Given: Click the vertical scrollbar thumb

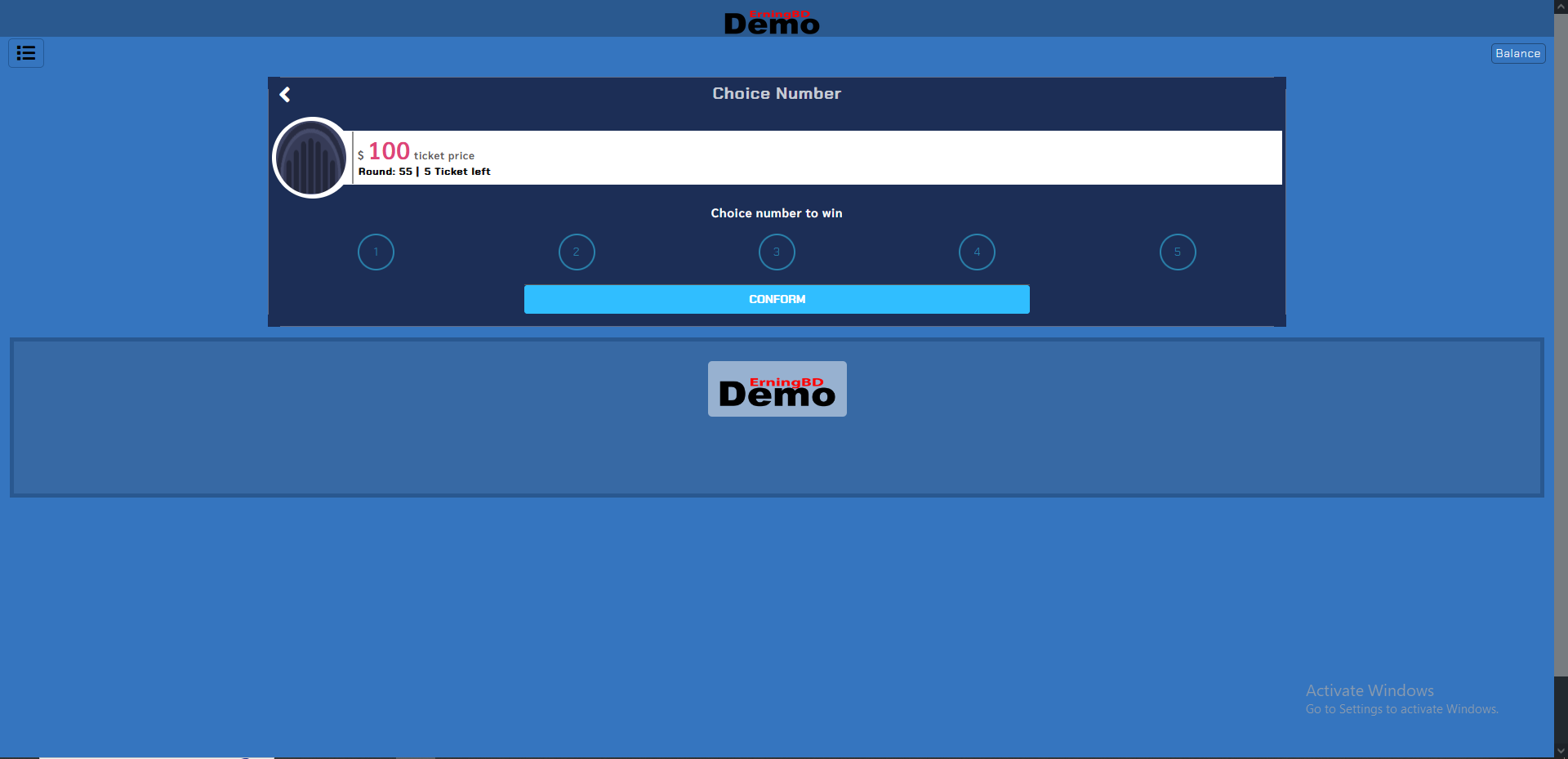Looking at the screenshot, I should (x=1561, y=343).
